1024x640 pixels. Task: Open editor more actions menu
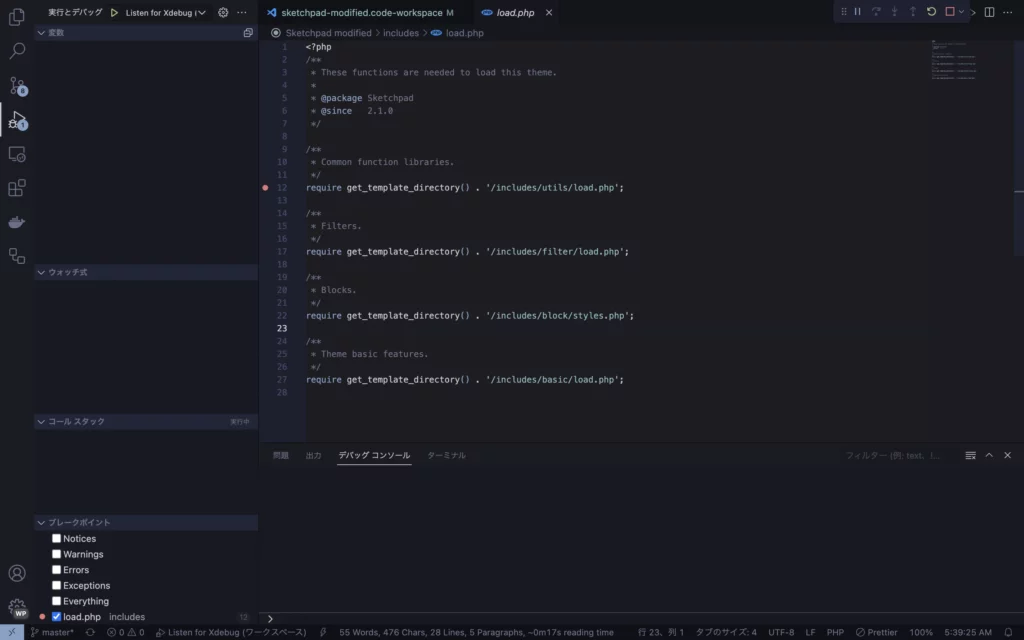point(1008,12)
